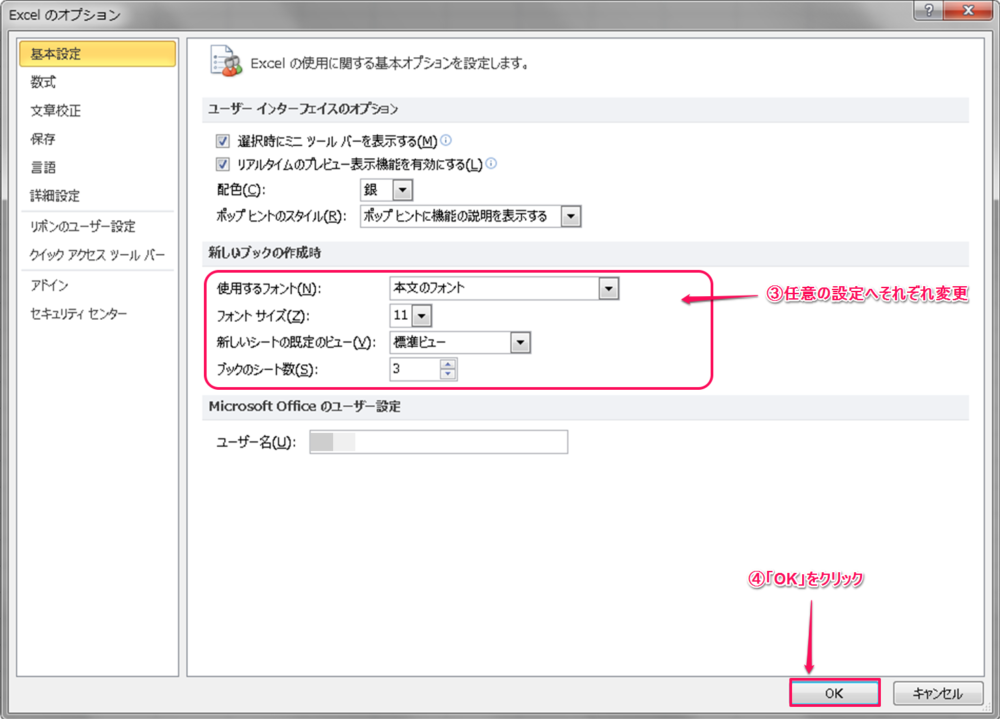Open the 配色 color scheme dropdown
This screenshot has width=1000, height=719.
click(402, 190)
